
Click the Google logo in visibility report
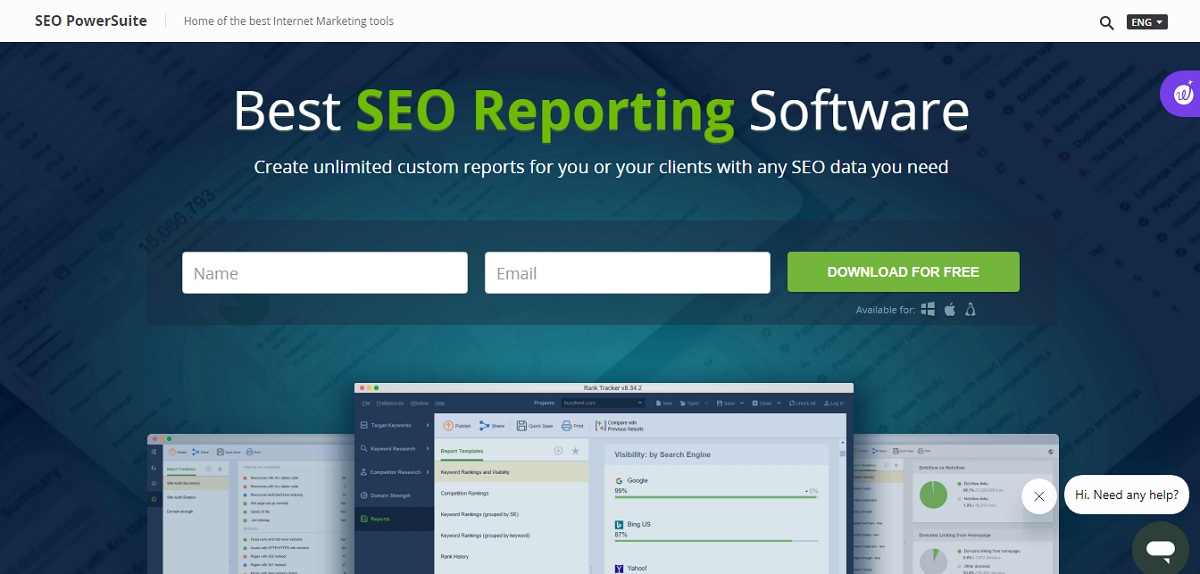tap(619, 481)
